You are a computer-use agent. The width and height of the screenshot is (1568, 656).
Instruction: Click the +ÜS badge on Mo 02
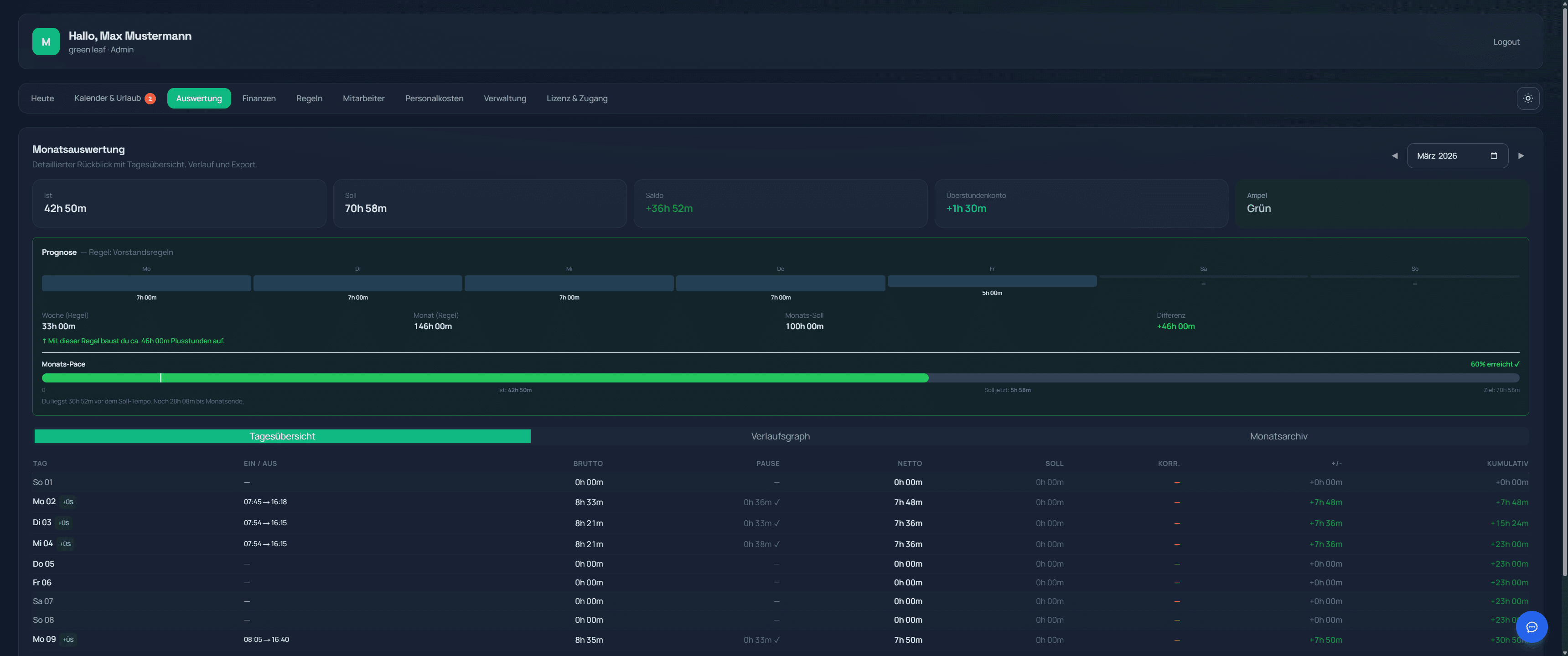click(x=67, y=502)
